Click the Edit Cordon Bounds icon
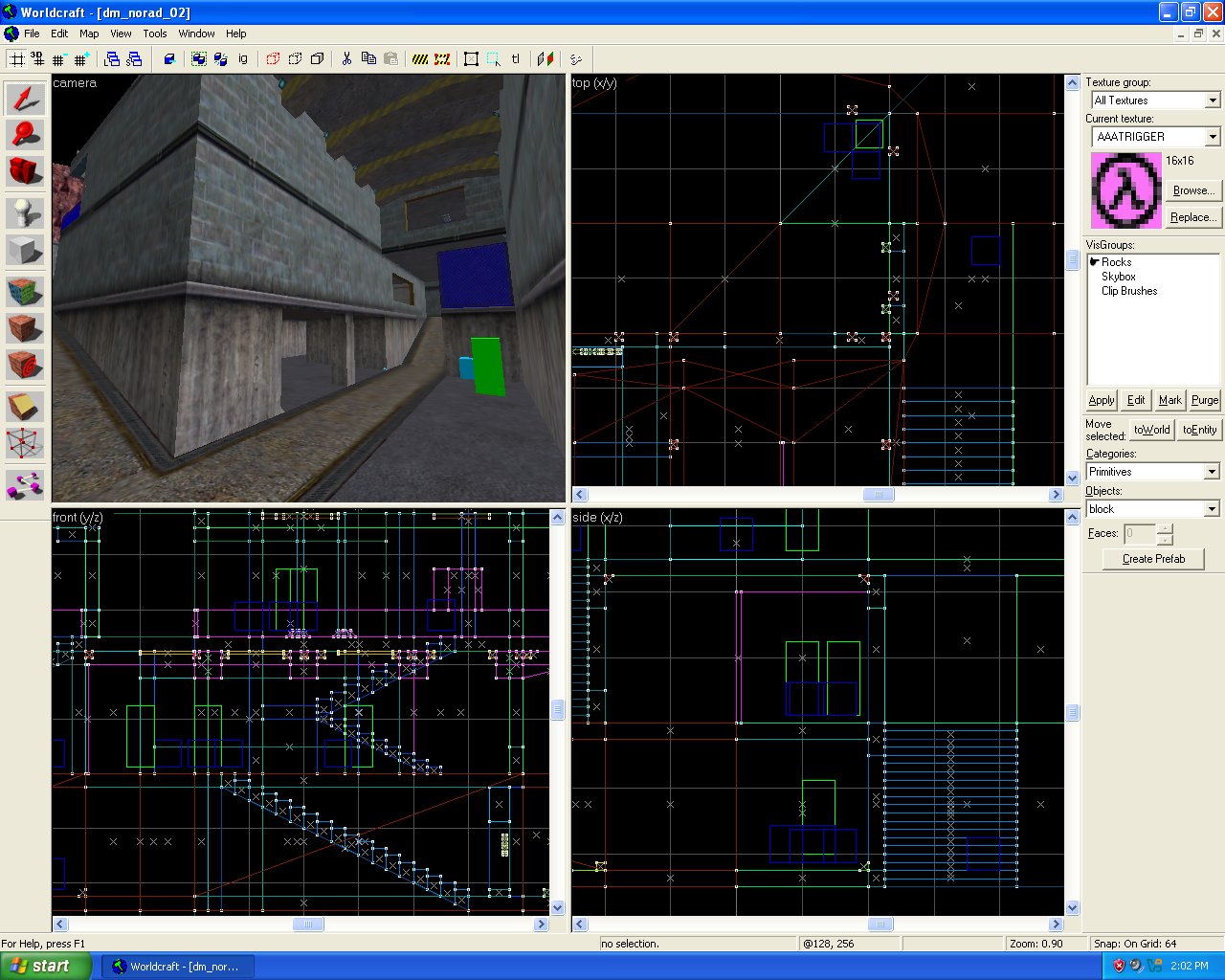Image resolution: width=1225 pixels, height=980 pixels. pos(442,59)
